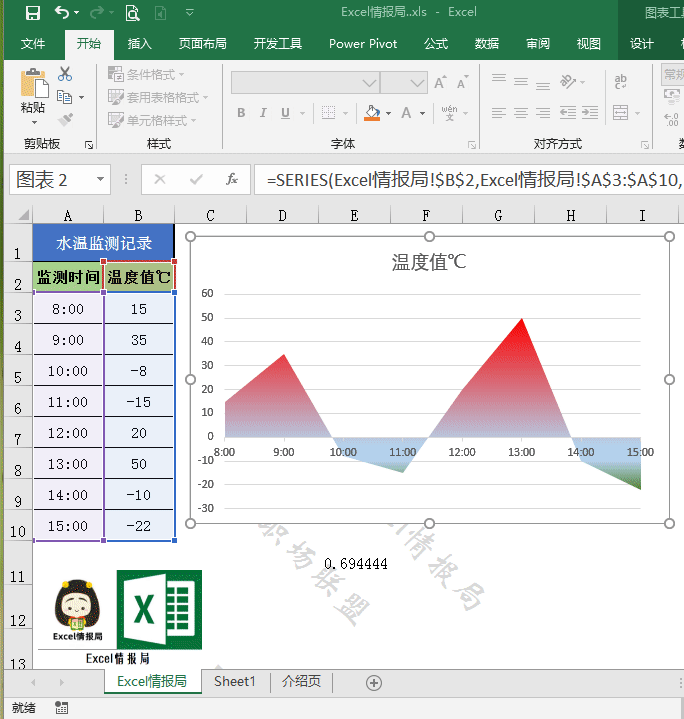
Task: Switch to the 插入 ribbon tab
Action: point(139,44)
